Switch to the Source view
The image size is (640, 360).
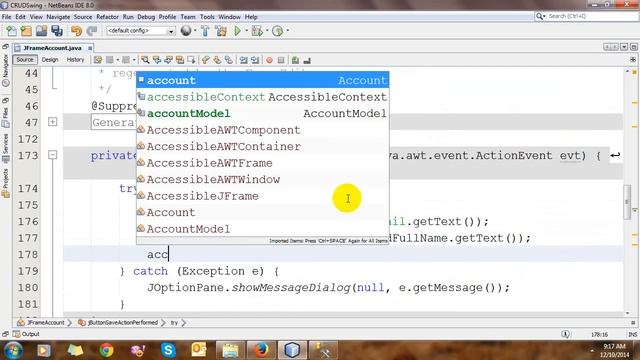(25, 60)
